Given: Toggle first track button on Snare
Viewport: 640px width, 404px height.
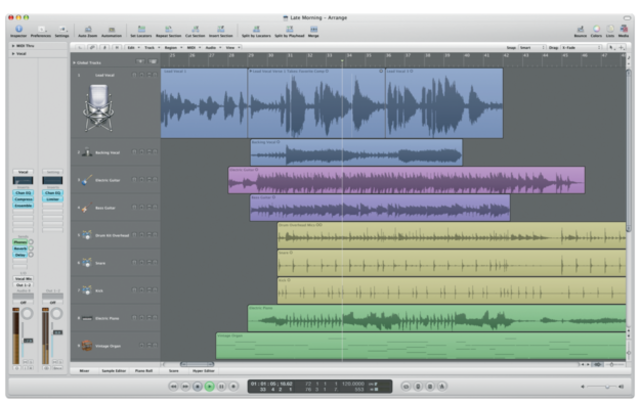Looking at the screenshot, I should 134,262.
